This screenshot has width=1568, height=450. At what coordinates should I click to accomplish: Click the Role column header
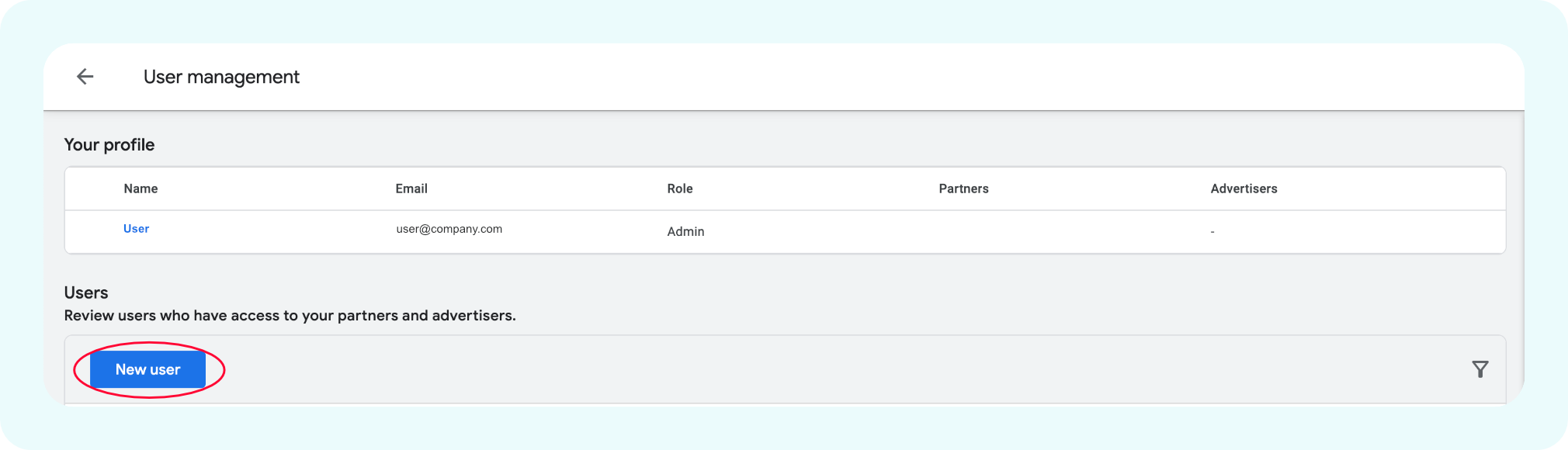(679, 189)
